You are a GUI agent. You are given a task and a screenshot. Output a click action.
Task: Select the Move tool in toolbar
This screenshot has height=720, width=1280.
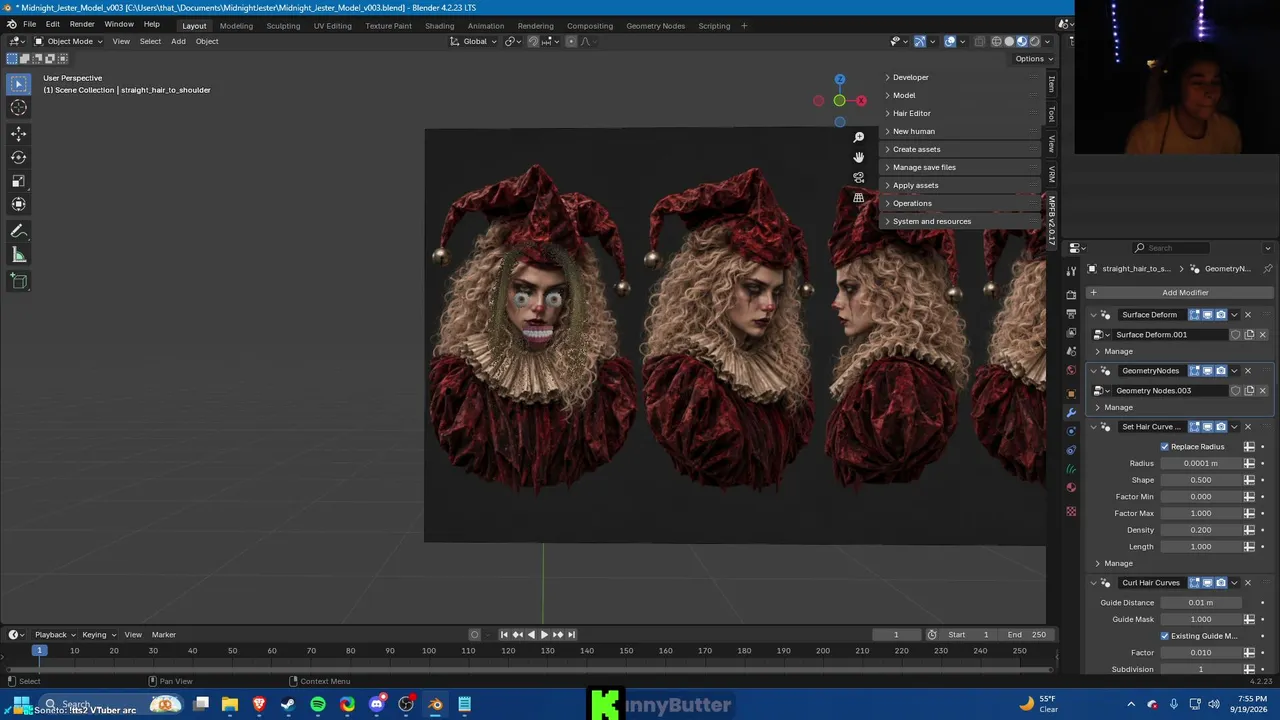click(18, 133)
